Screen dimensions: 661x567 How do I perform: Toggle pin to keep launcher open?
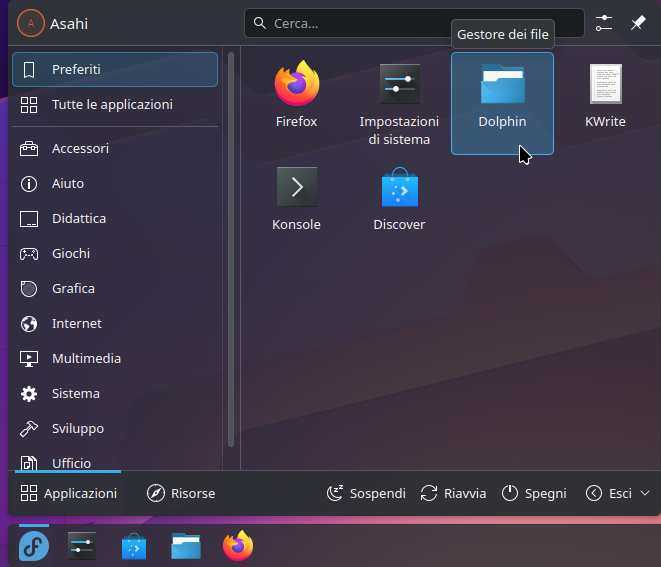coord(638,23)
